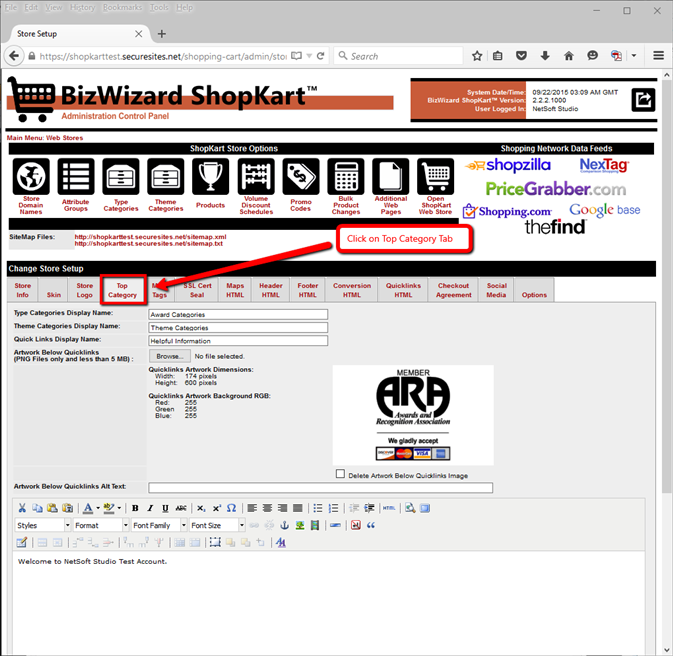The width and height of the screenshot is (673, 656).
Task: Click Quick Links Display Name field
Action: 238,340
